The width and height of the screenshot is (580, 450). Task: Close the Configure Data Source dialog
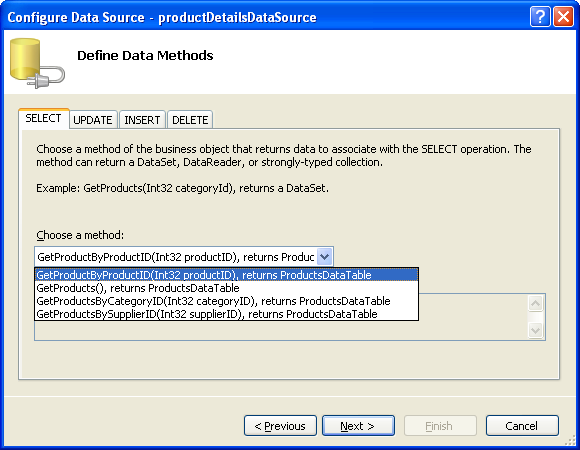click(x=563, y=17)
